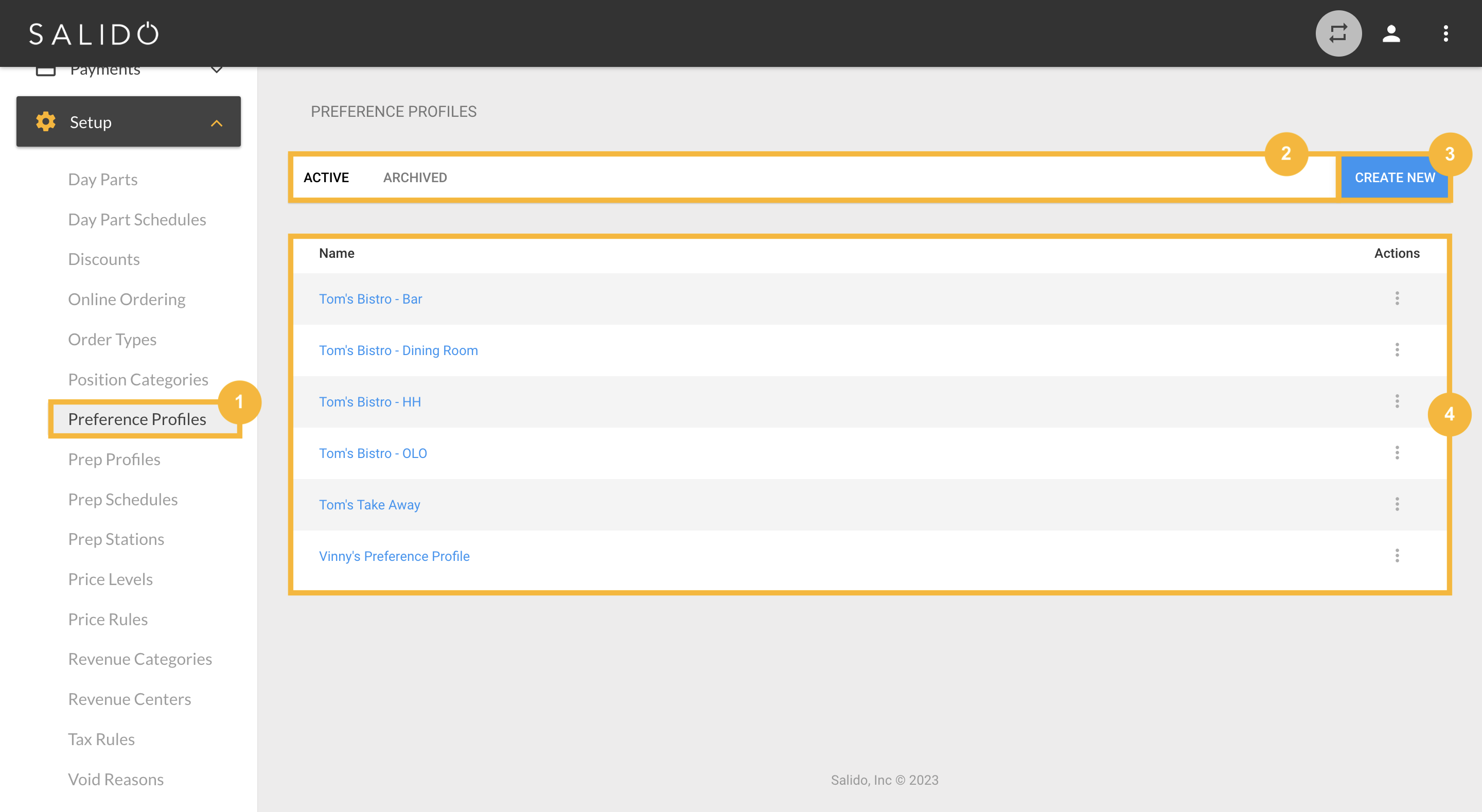The height and width of the screenshot is (812, 1482).
Task: Open actions menu for Tom's Bistro - Dining Room
Action: coord(1397,350)
